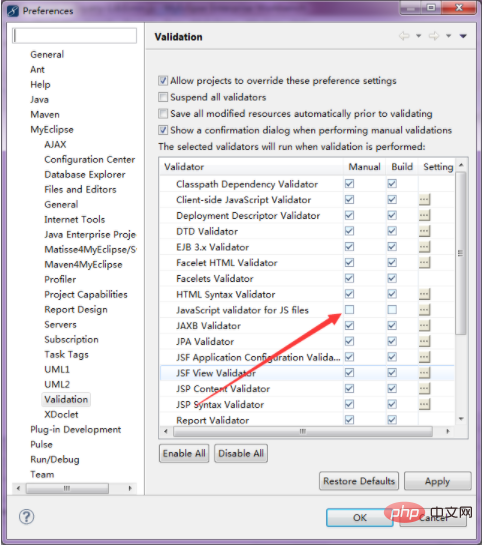The image size is (483, 545).
Task: Open settings for HTML Syntax Validator
Action: (424, 294)
